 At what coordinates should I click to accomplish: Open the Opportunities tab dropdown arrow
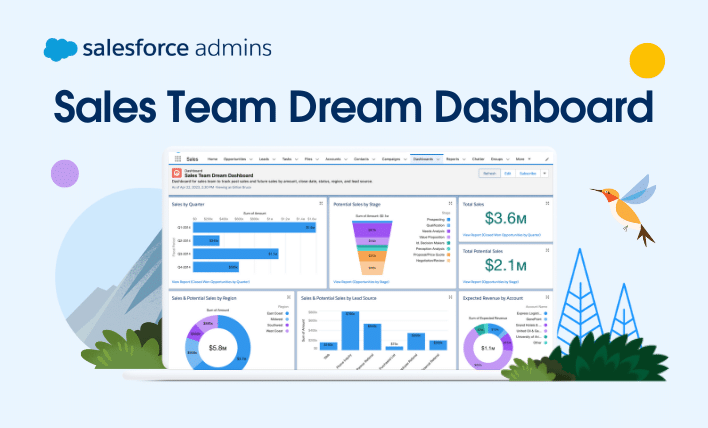251,159
